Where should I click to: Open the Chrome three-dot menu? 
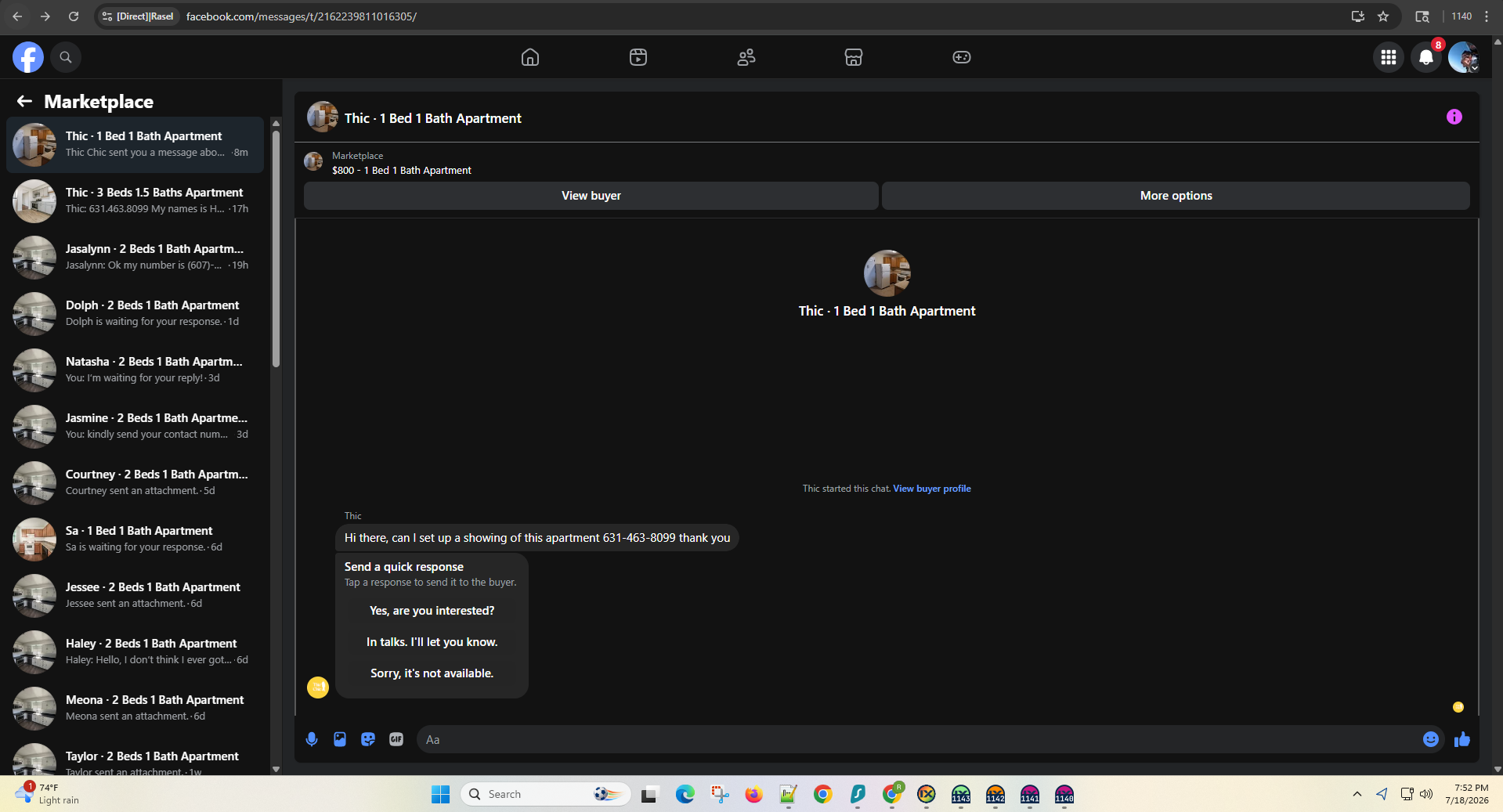(x=1487, y=16)
